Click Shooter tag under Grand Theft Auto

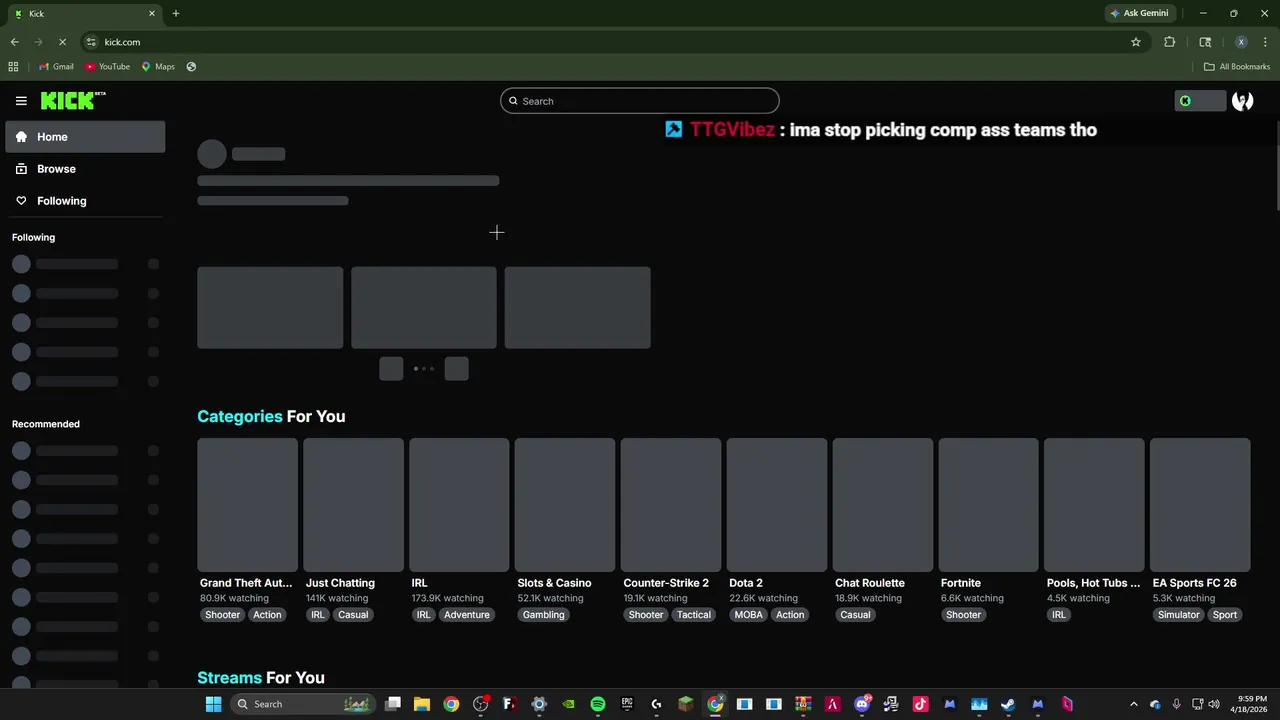coord(223,615)
